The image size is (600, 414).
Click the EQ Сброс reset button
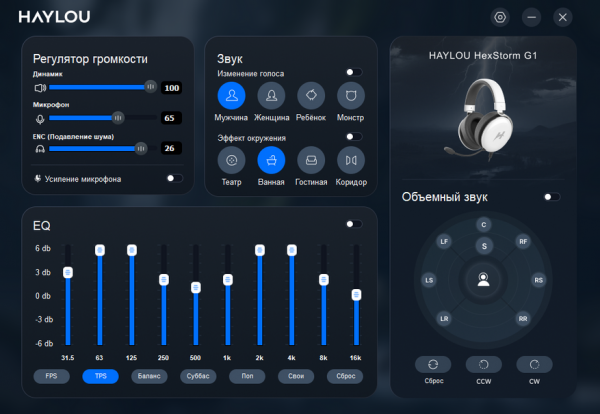pyautogui.click(x=345, y=376)
